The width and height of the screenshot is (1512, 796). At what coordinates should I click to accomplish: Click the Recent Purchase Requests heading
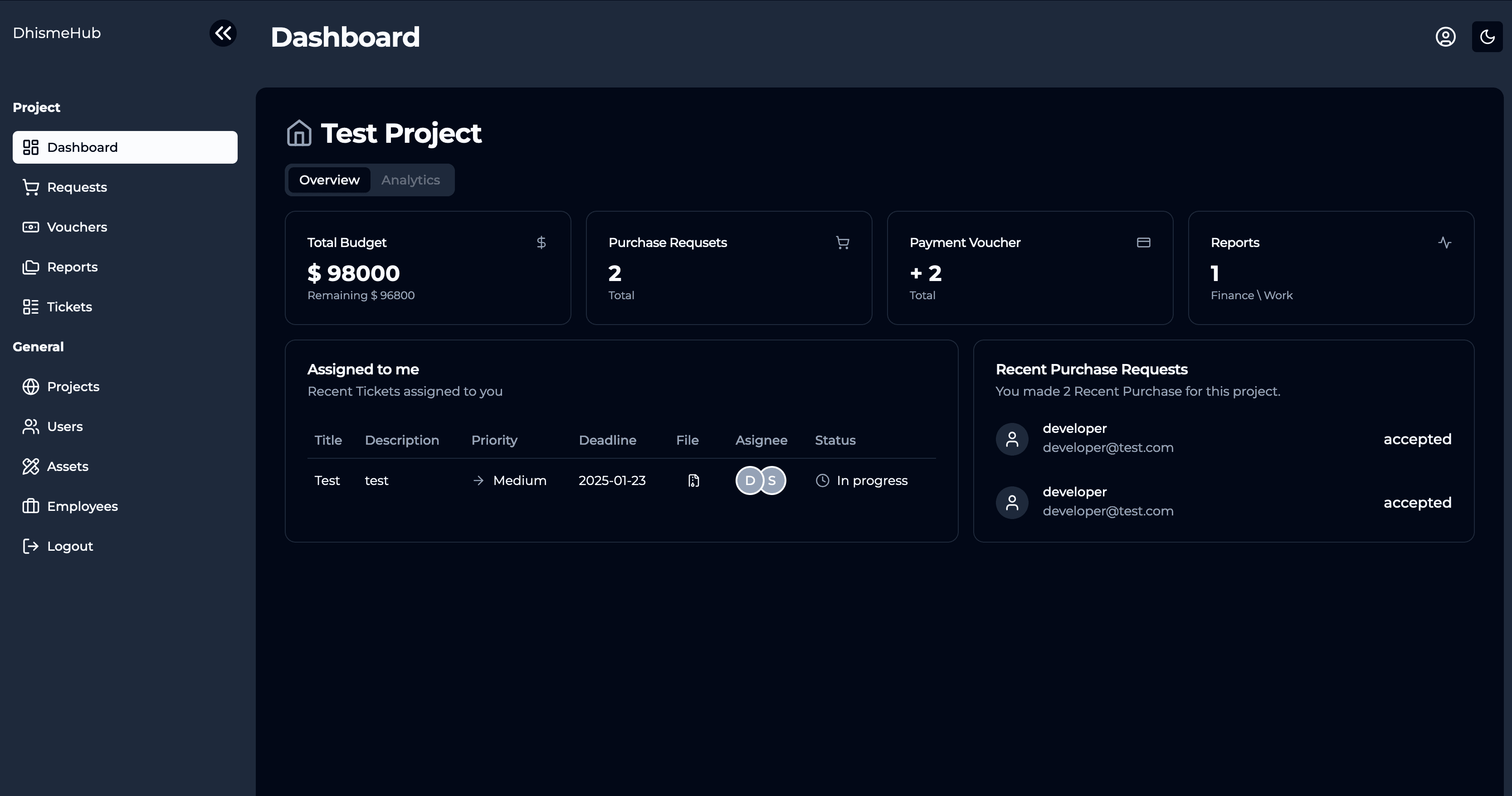pyautogui.click(x=1092, y=369)
